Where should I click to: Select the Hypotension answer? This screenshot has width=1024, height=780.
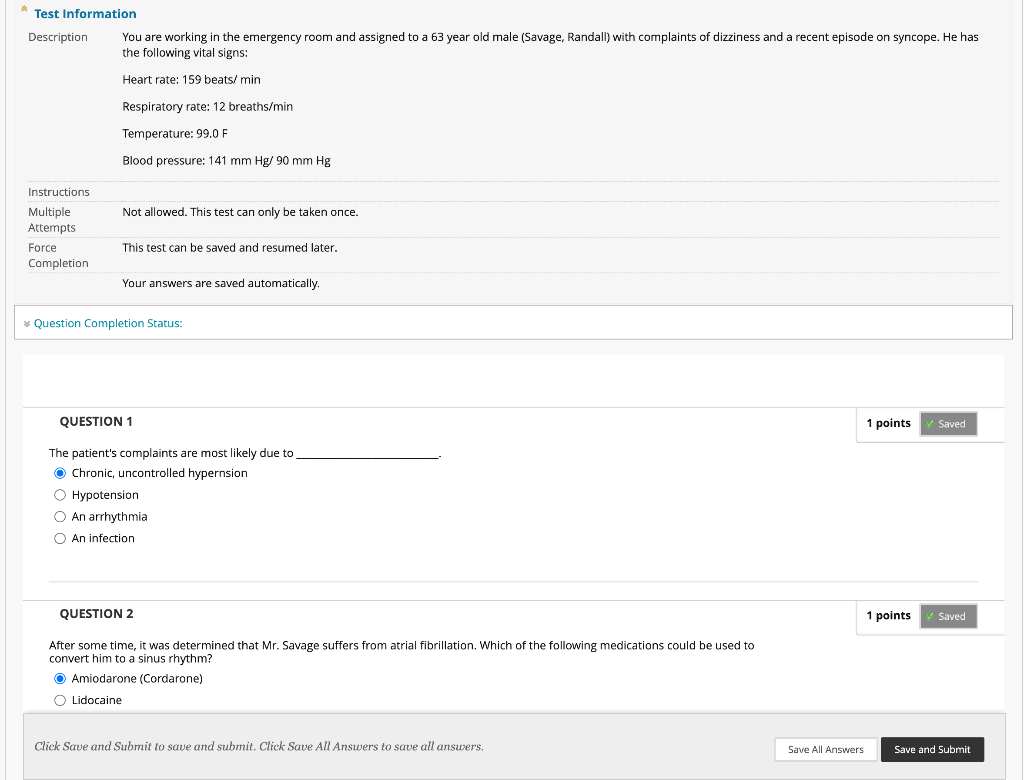(x=60, y=495)
